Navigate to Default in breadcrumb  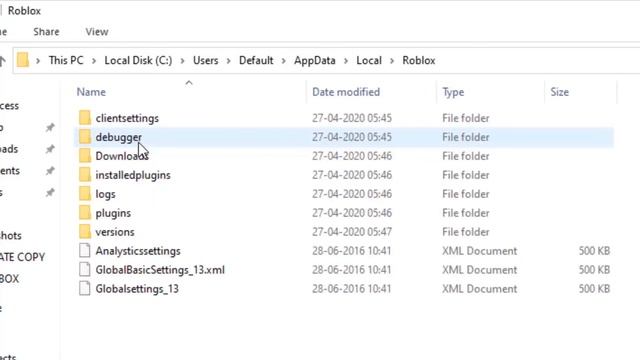pos(256,60)
